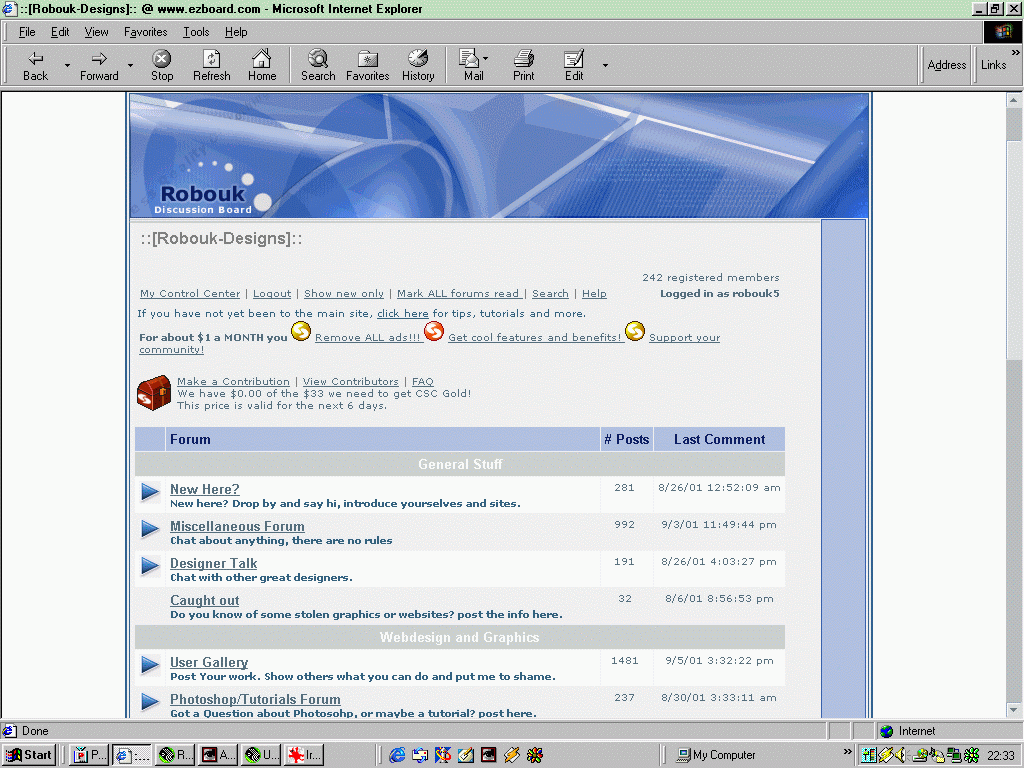Expand the Back button history dropdown arrow
The height and width of the screenshot is (768, 1024).
[68, 66]
